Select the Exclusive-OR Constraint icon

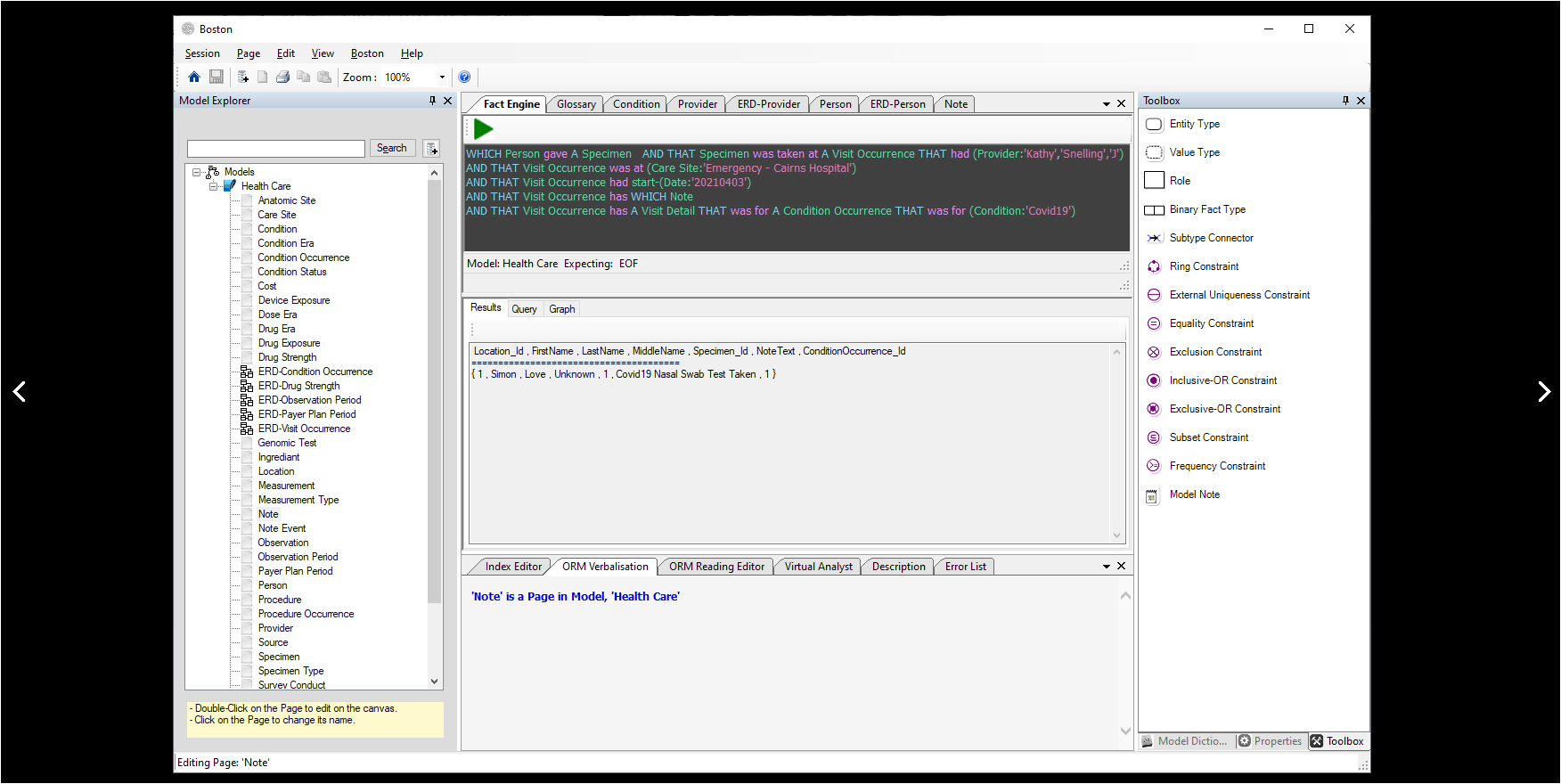coord(1154,409)
